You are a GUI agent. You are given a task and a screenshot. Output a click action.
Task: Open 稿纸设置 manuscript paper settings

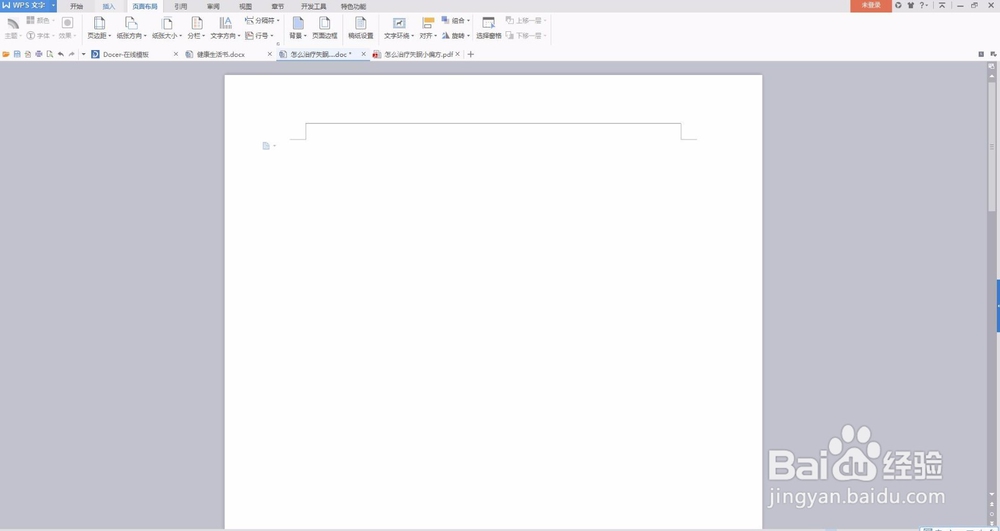tap(360, 28)
